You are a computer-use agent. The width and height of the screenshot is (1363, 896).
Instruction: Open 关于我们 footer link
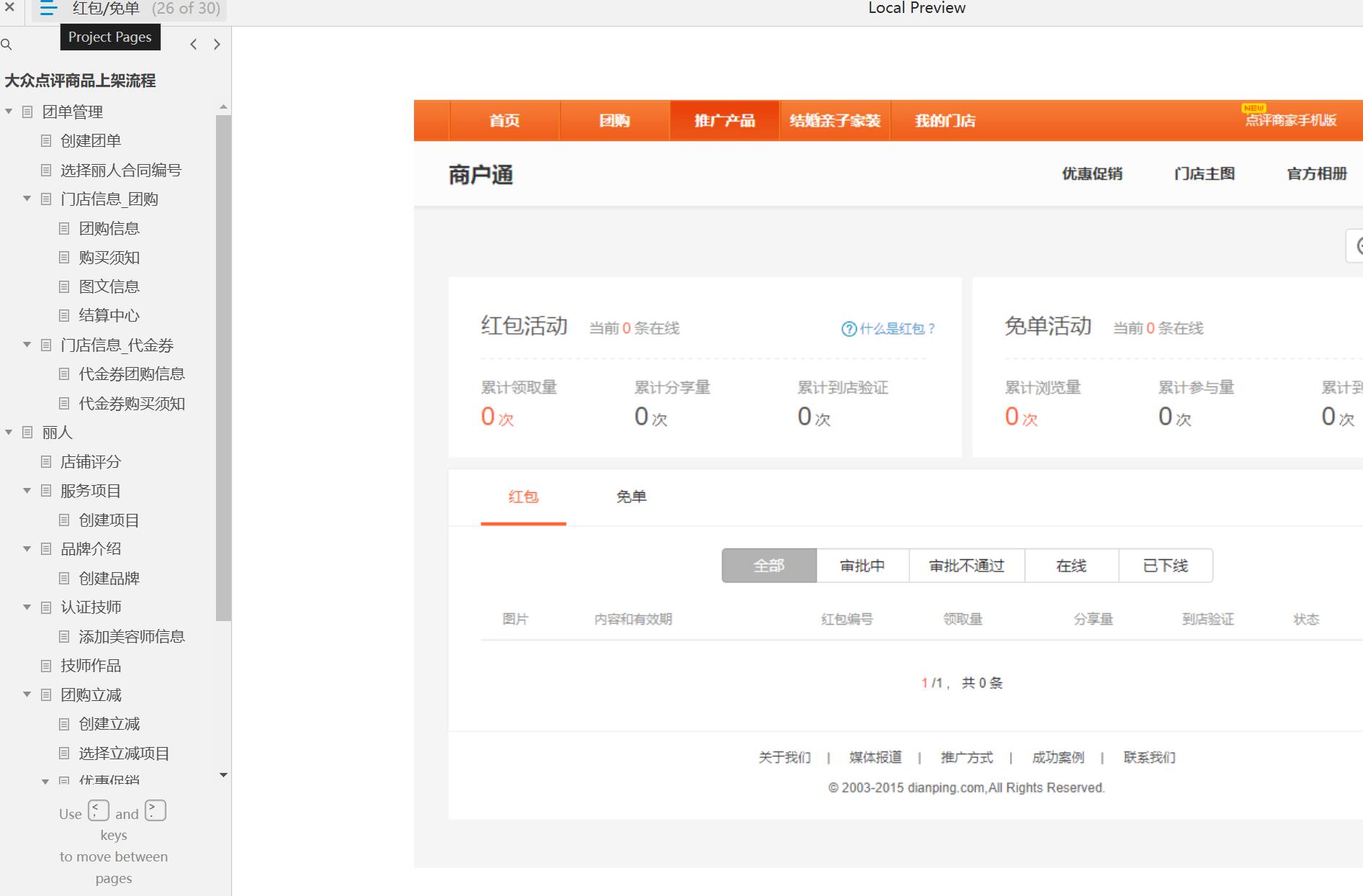click(785, 757)
